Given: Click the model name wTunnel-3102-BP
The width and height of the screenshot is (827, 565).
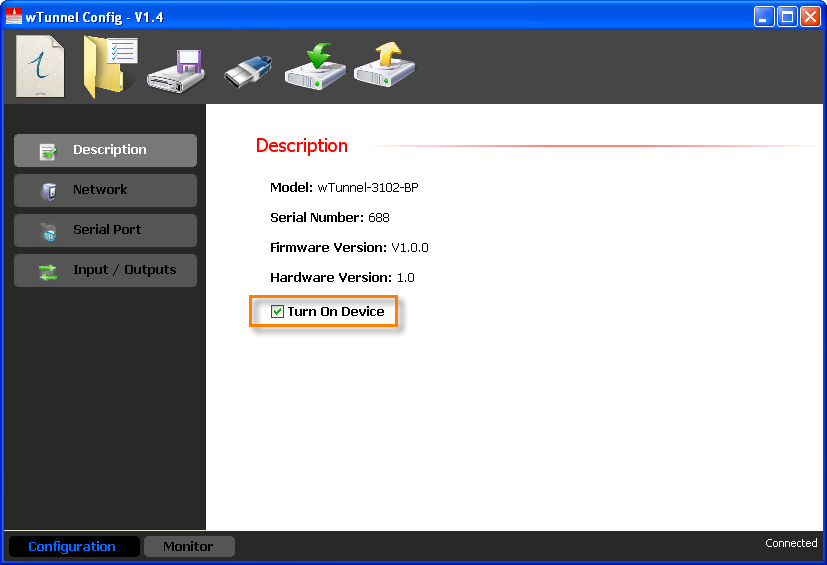Looking at the screenshot, I should pyautogui.click(x=367, y=188).
